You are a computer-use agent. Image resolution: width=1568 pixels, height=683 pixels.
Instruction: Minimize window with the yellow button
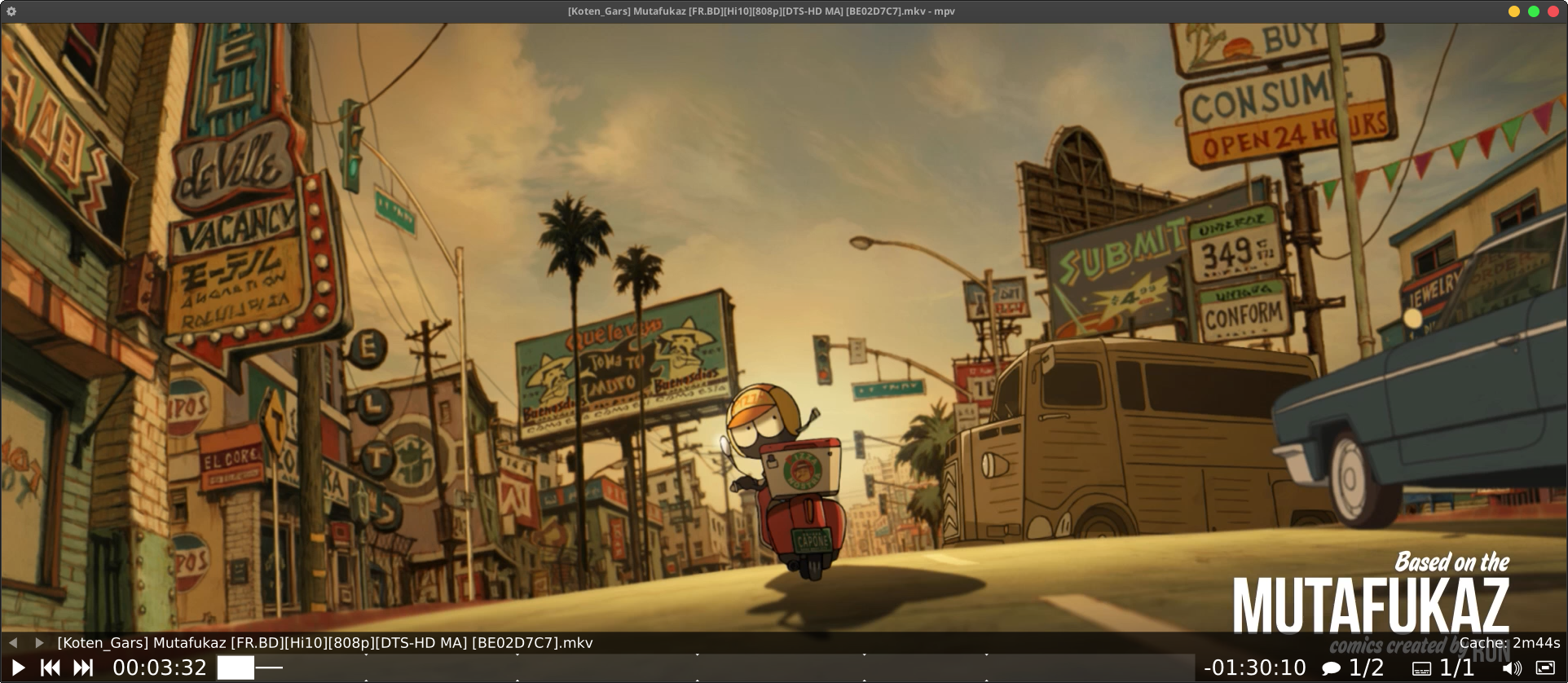tap(1514, 11)
